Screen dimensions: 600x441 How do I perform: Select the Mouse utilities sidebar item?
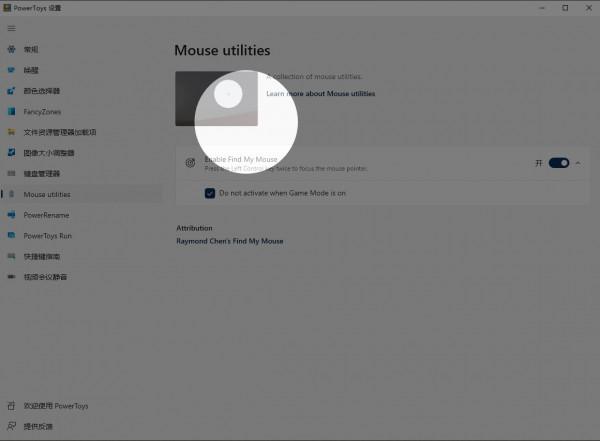[x=47, y=194]
